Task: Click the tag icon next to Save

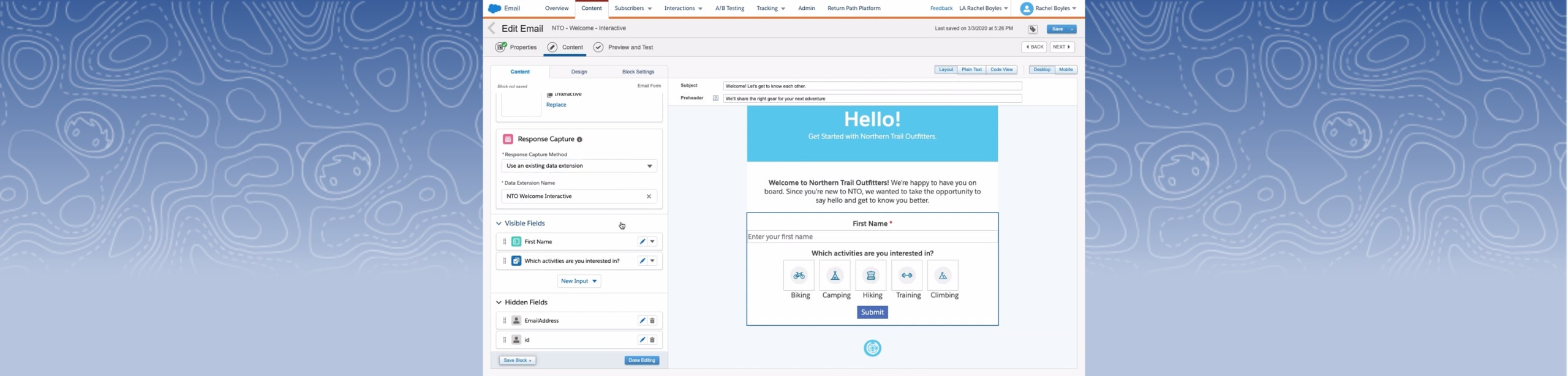Action: pyautogui.click(x=1033, y=29)
